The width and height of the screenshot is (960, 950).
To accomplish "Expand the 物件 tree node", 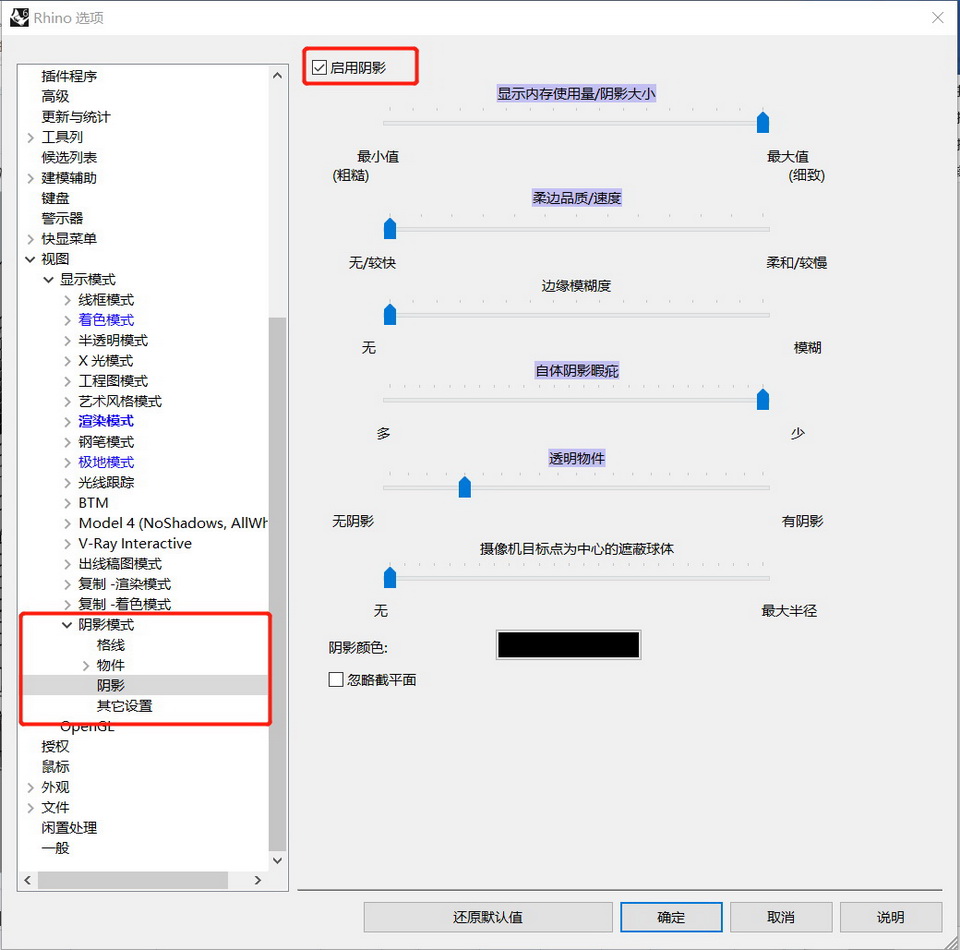I will [85, 666].
